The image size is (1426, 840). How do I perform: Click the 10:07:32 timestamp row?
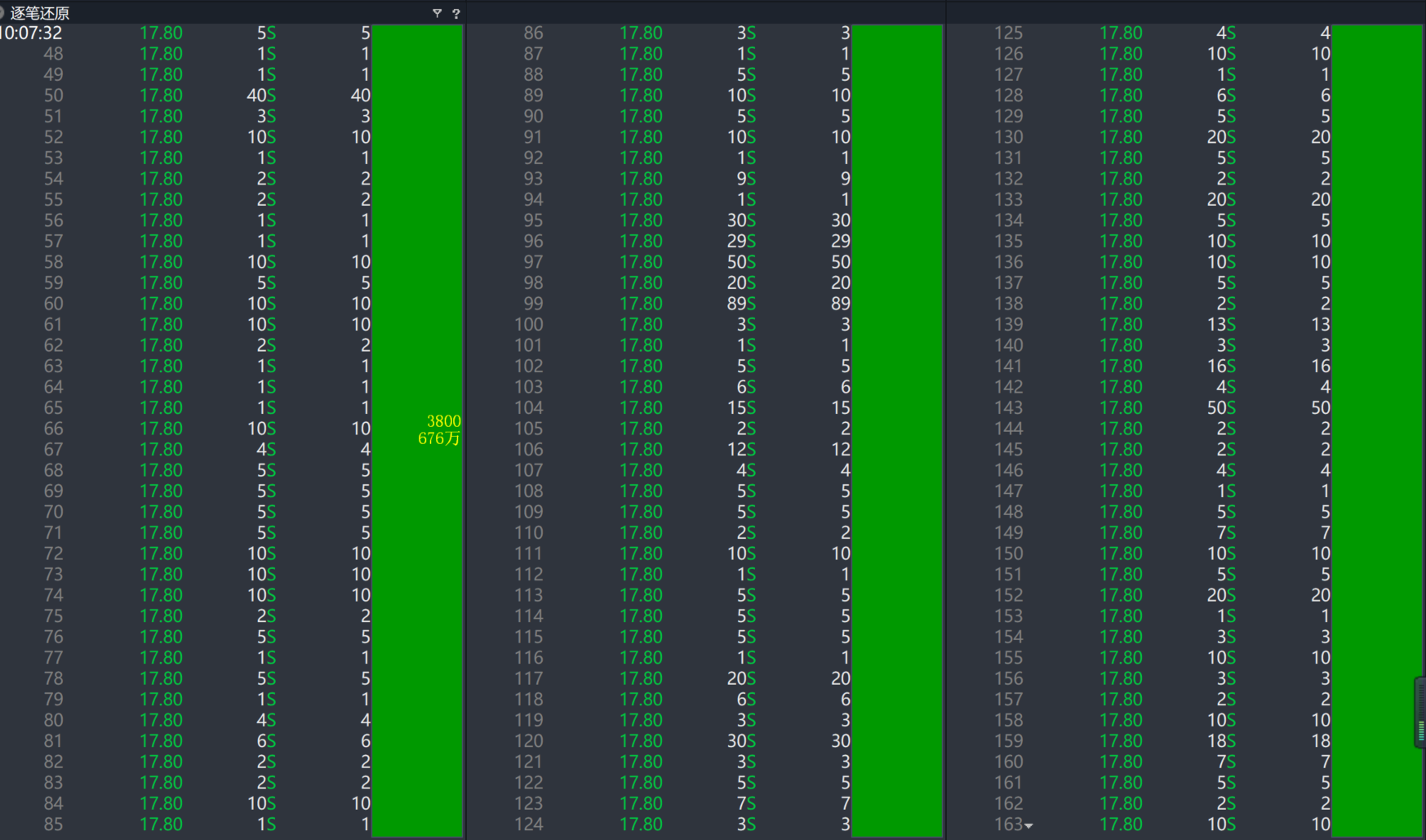[x=31, y=33]
